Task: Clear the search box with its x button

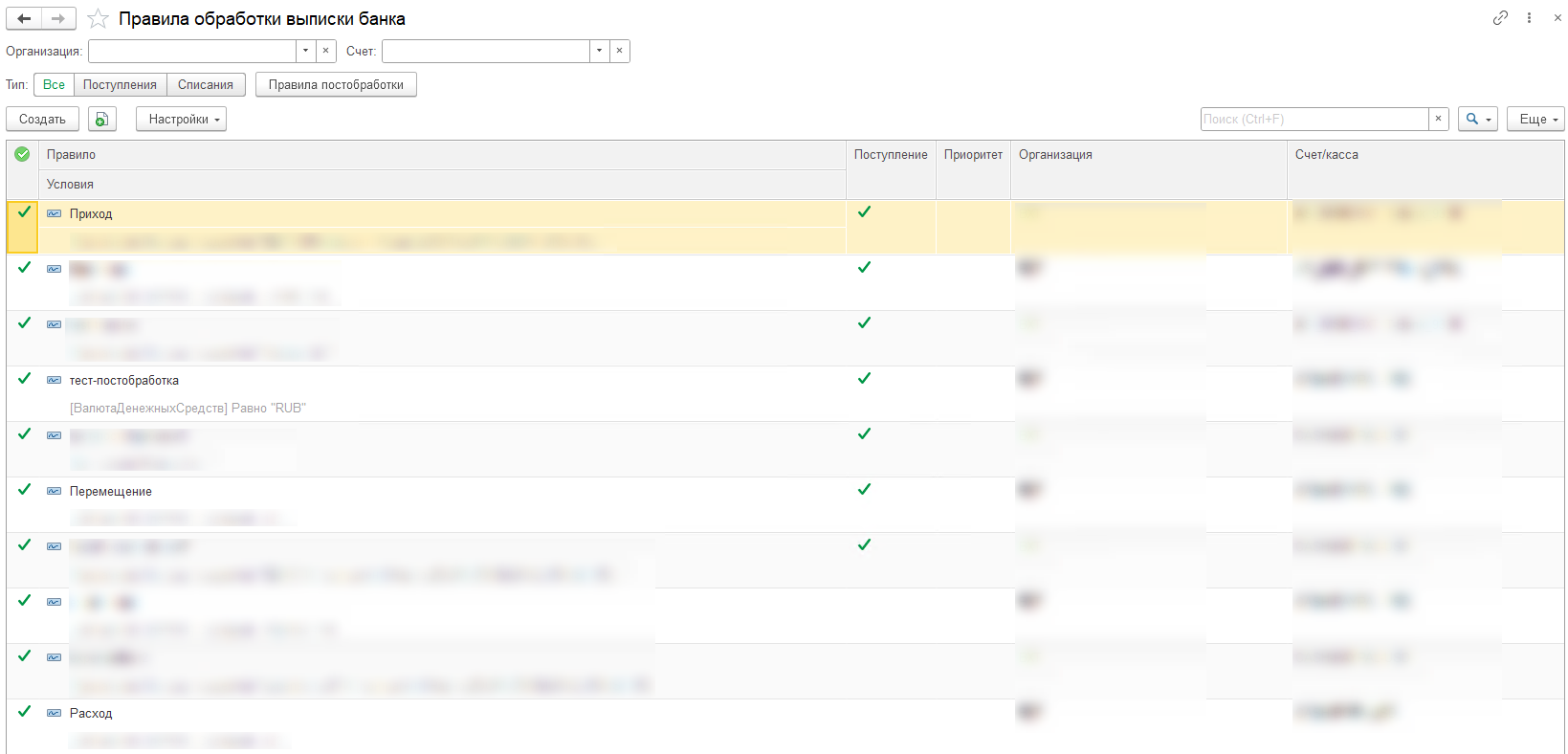Action: [x=1438, y=119]
